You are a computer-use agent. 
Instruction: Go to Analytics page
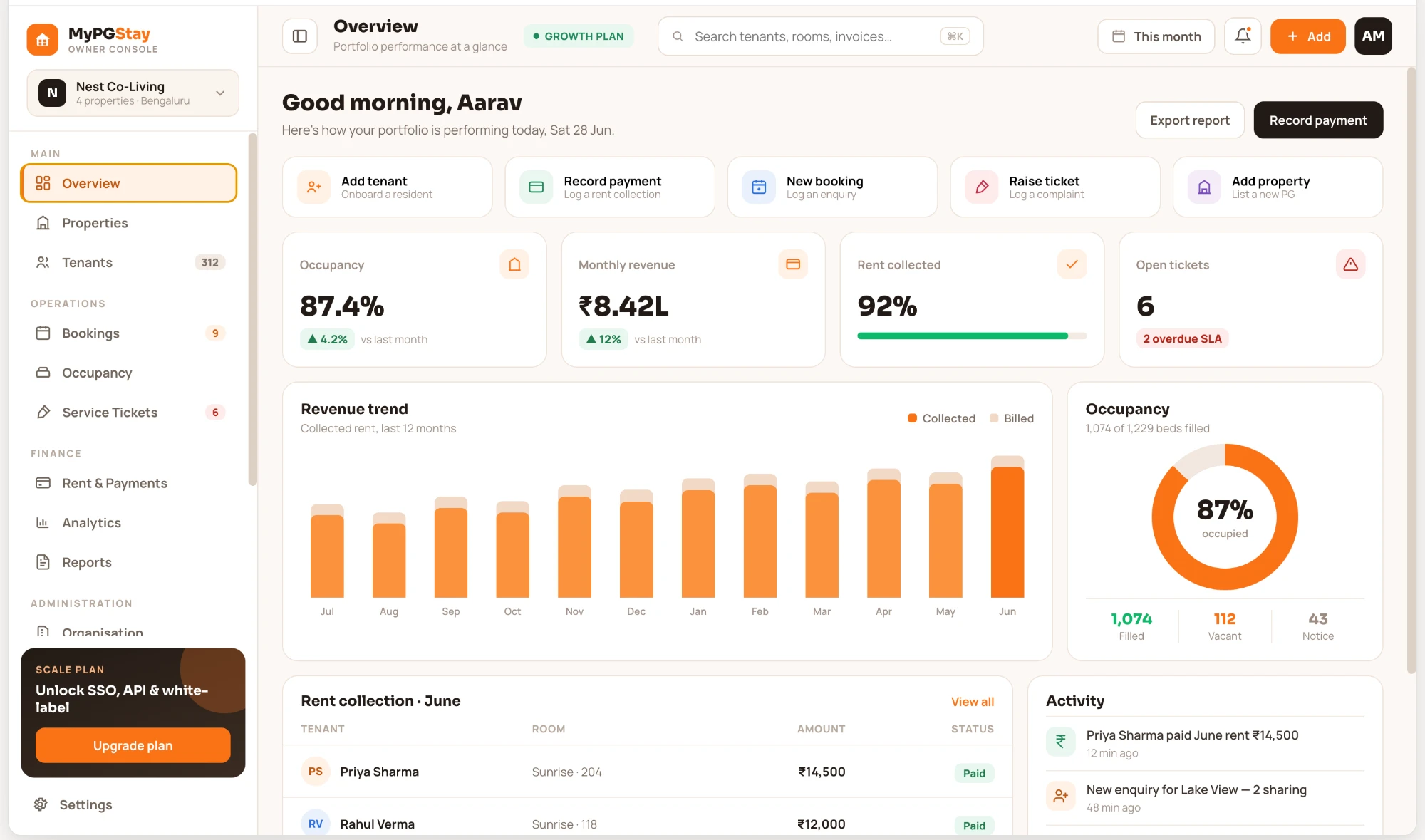click(x=128, y=523)
